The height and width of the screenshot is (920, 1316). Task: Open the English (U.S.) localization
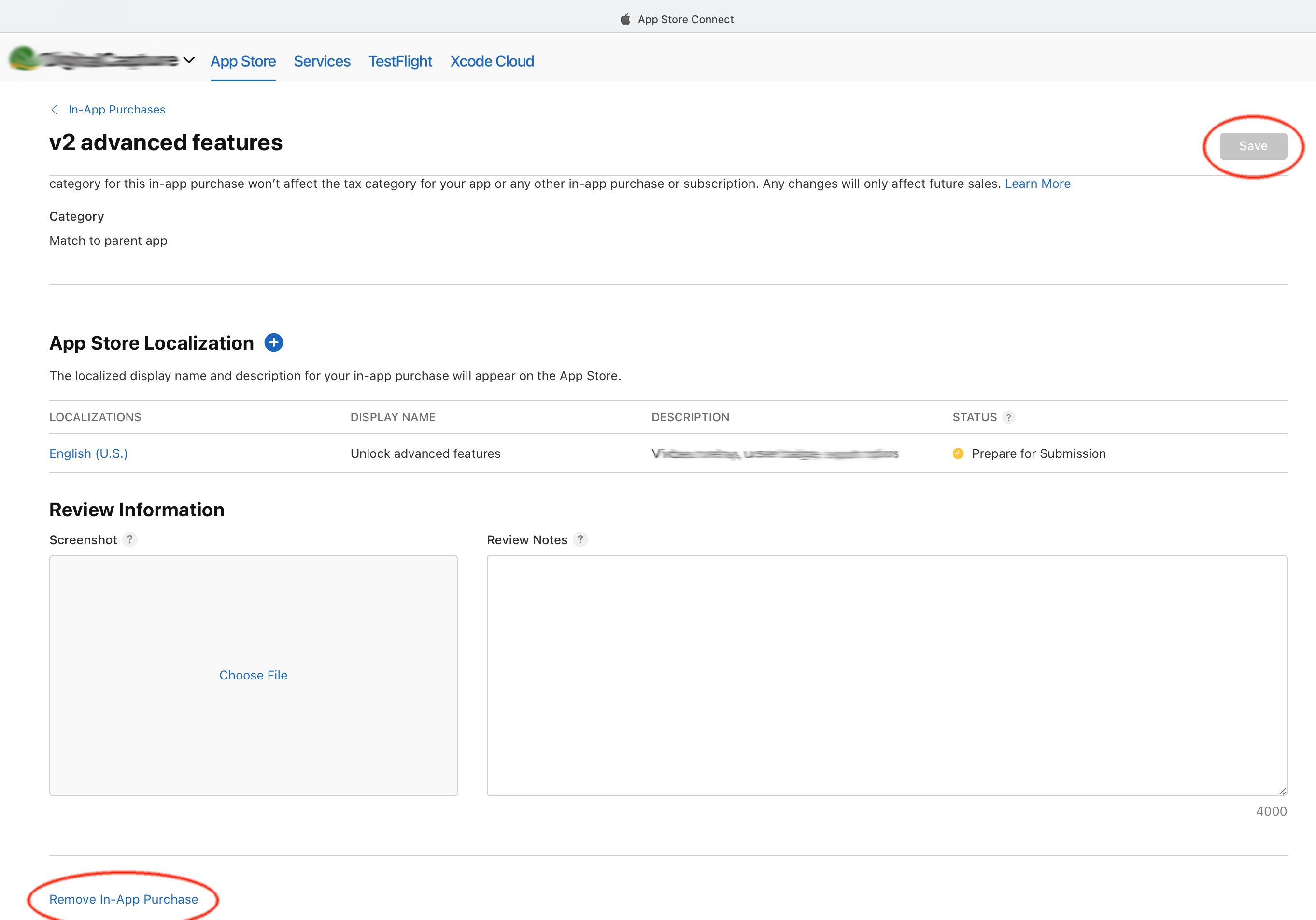(x=88, y=453)
